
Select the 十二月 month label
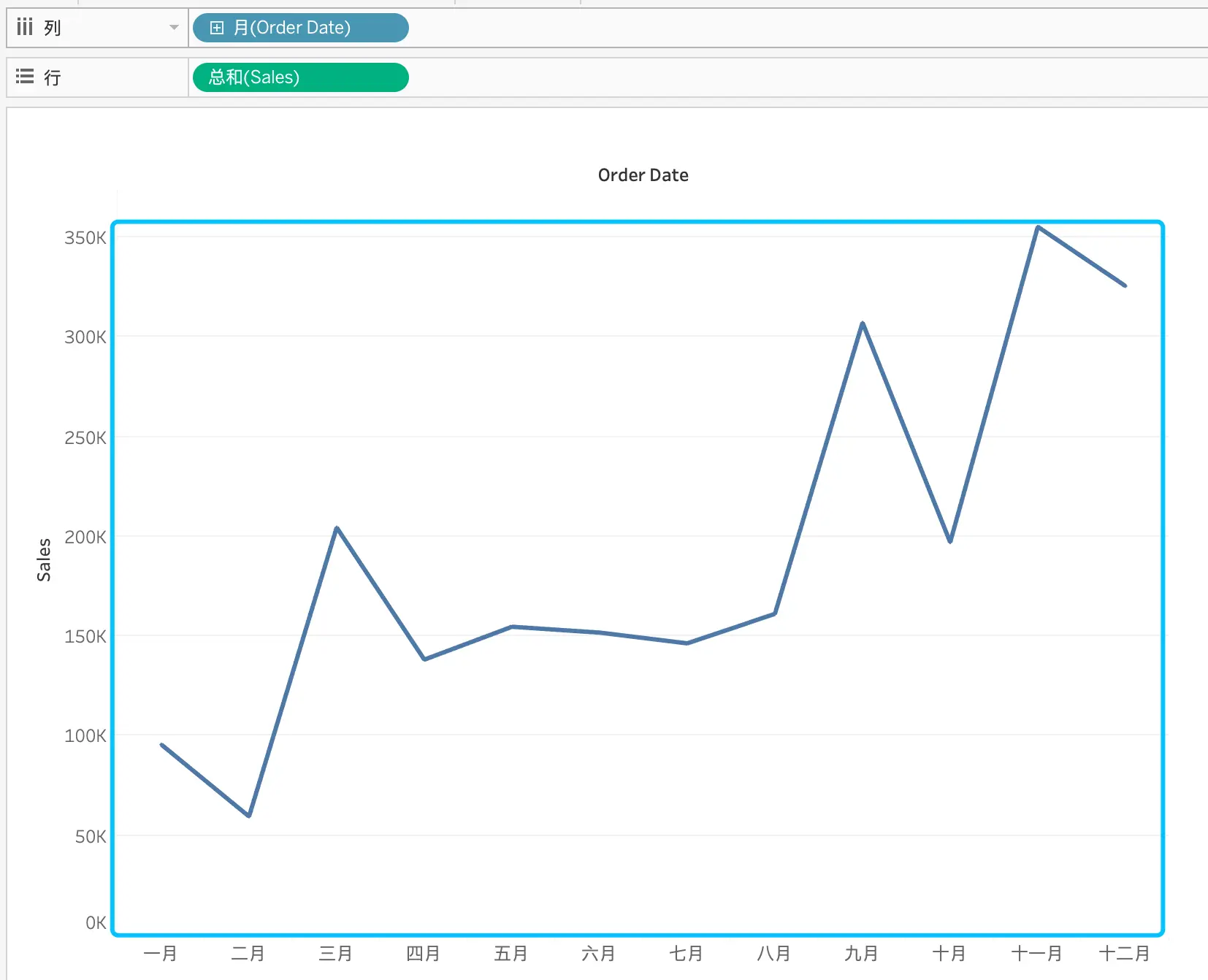(x=1125, y=954)
